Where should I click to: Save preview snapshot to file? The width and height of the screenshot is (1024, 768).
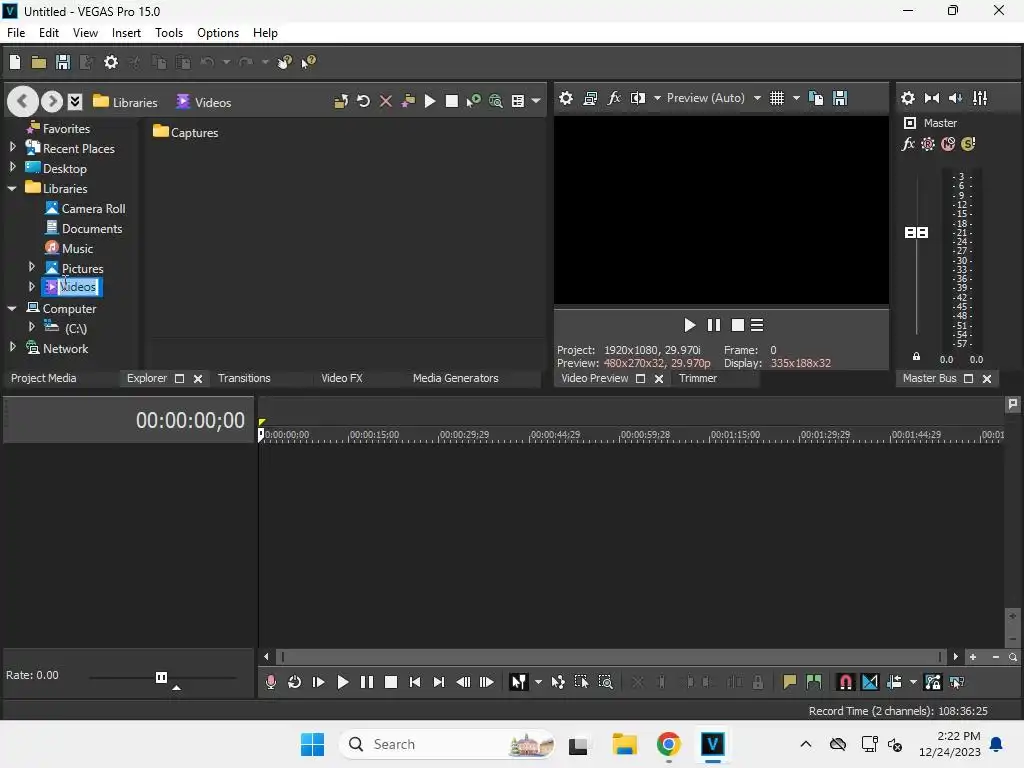pyautogui.click(x=840, y=98)
